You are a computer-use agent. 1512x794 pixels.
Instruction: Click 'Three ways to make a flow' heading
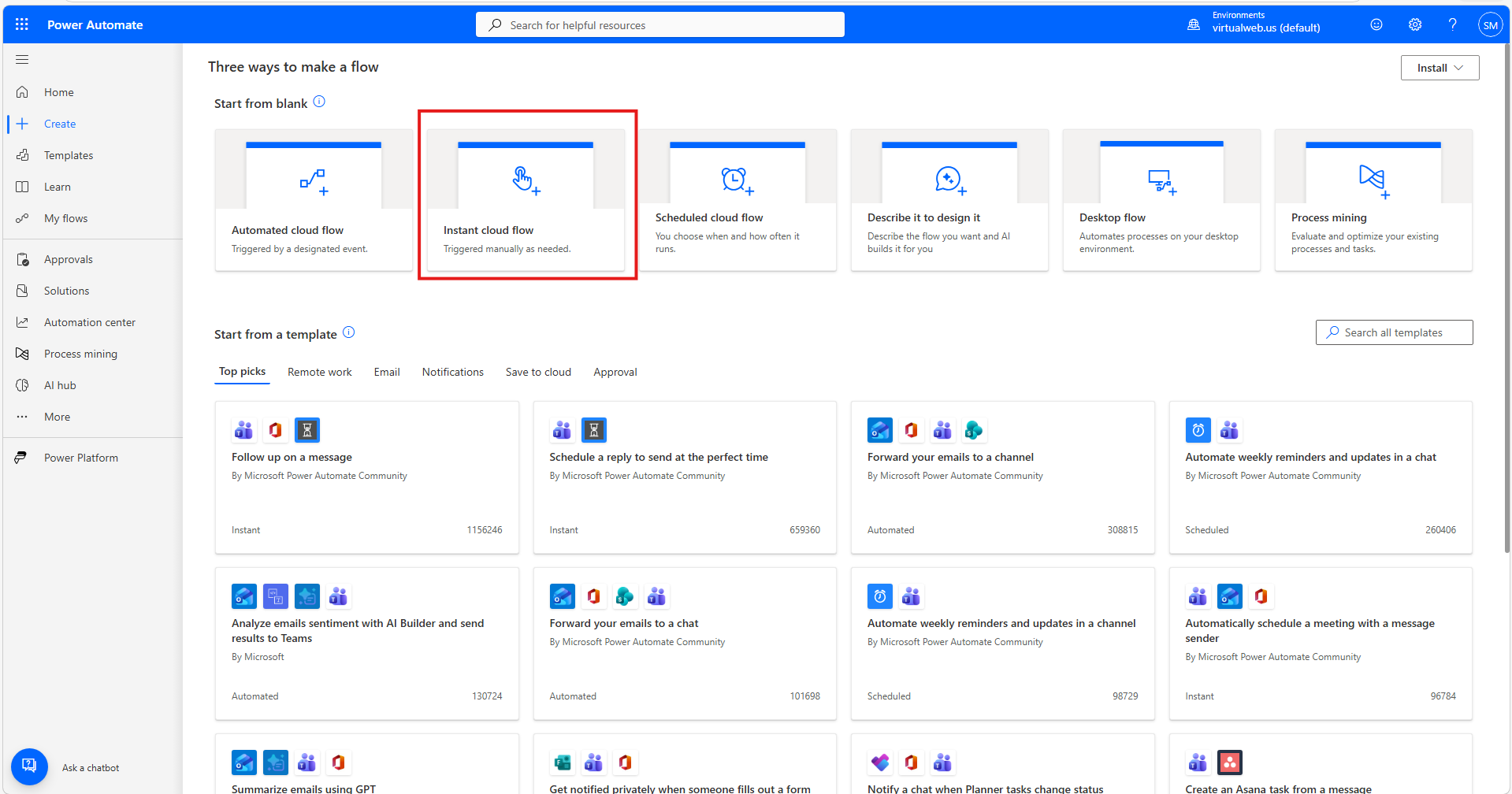(x=293, y=67)
